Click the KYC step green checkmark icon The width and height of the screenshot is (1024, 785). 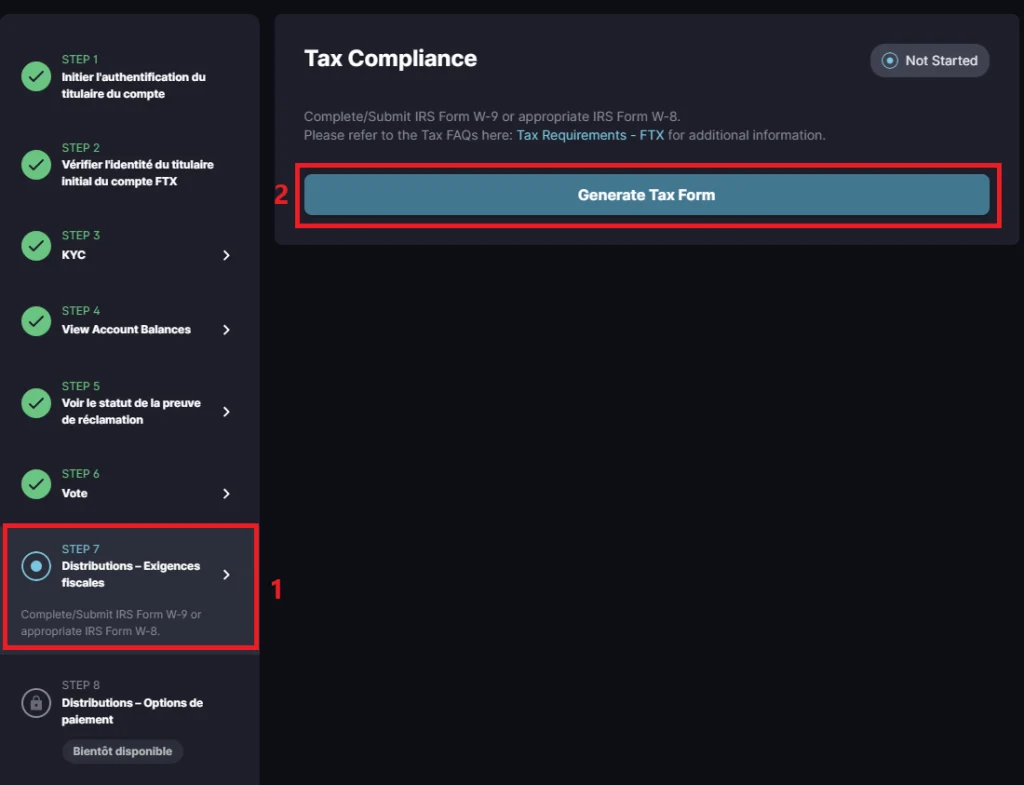pos(36,245)
